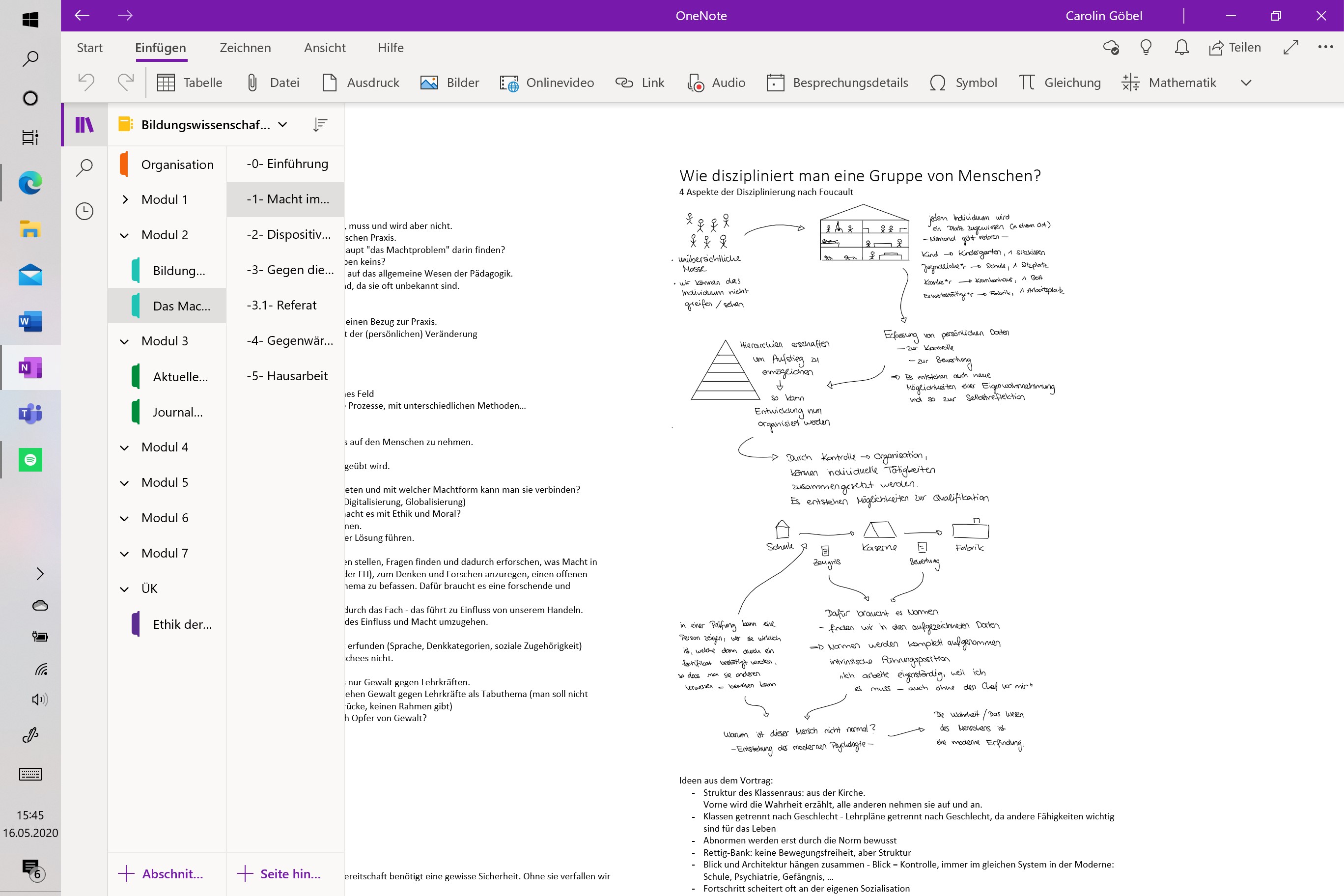This screenshot has width=1344, height=896.
Task: Select the Ethik der... section
Action: [x=182, y=624]
